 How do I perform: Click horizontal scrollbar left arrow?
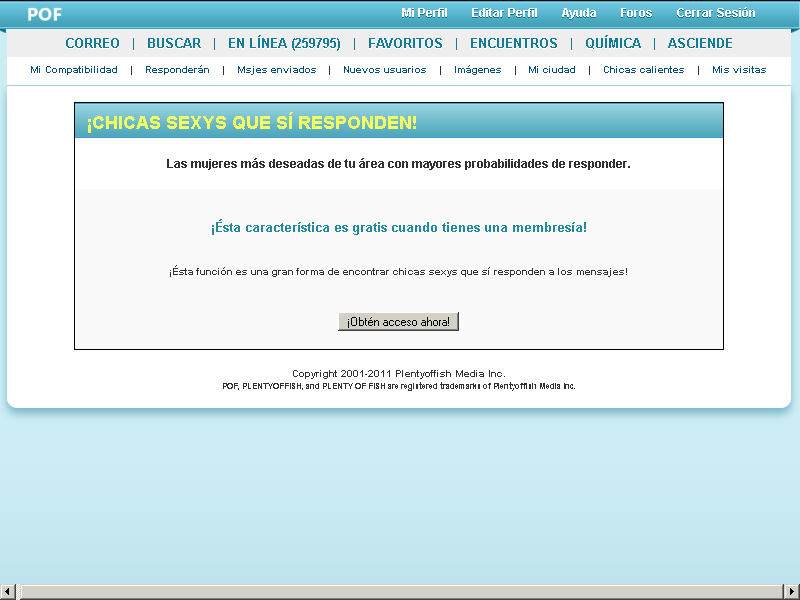pyautogui.click(x=8, y=592)
